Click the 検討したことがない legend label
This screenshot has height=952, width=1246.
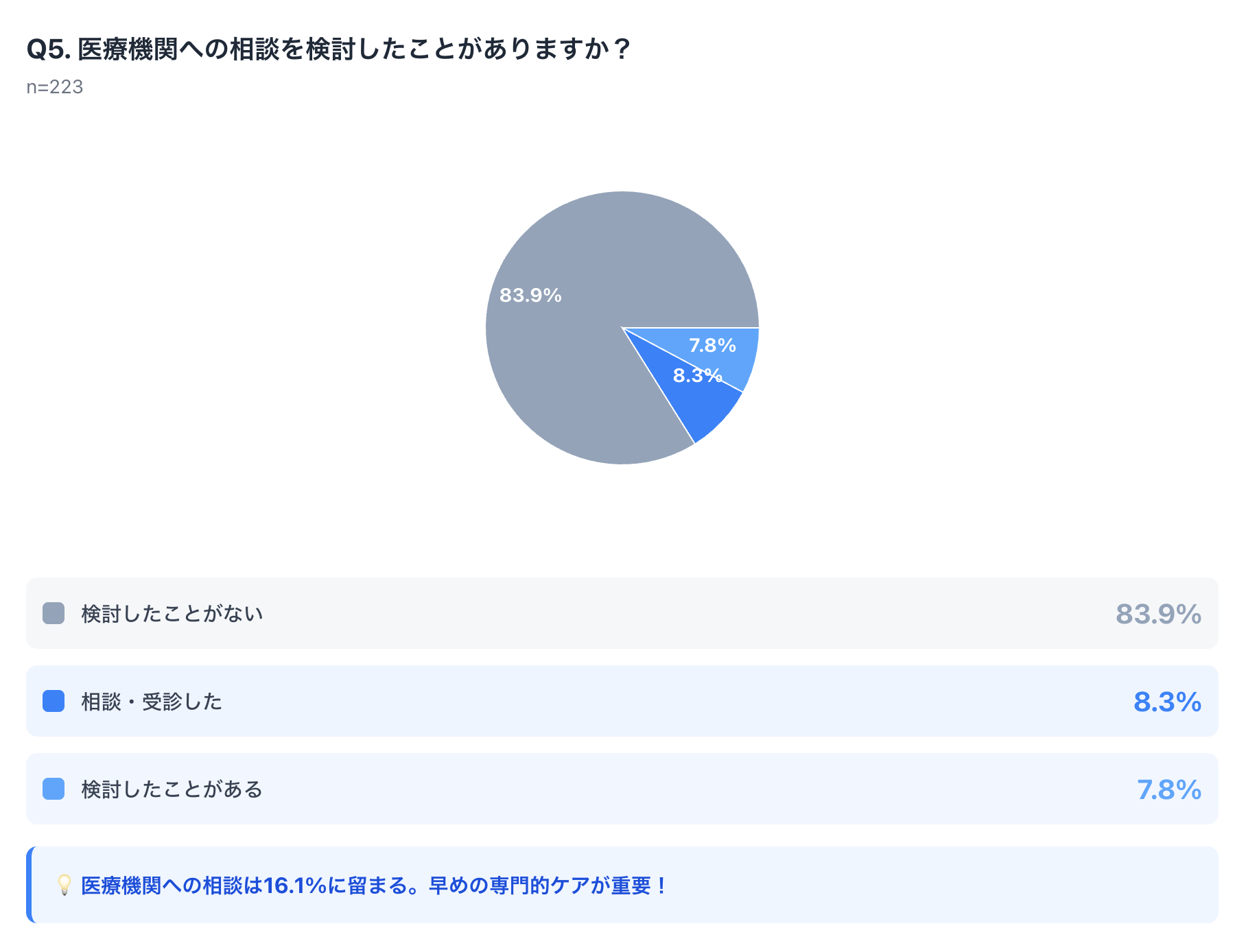click(x=172, y=613)
